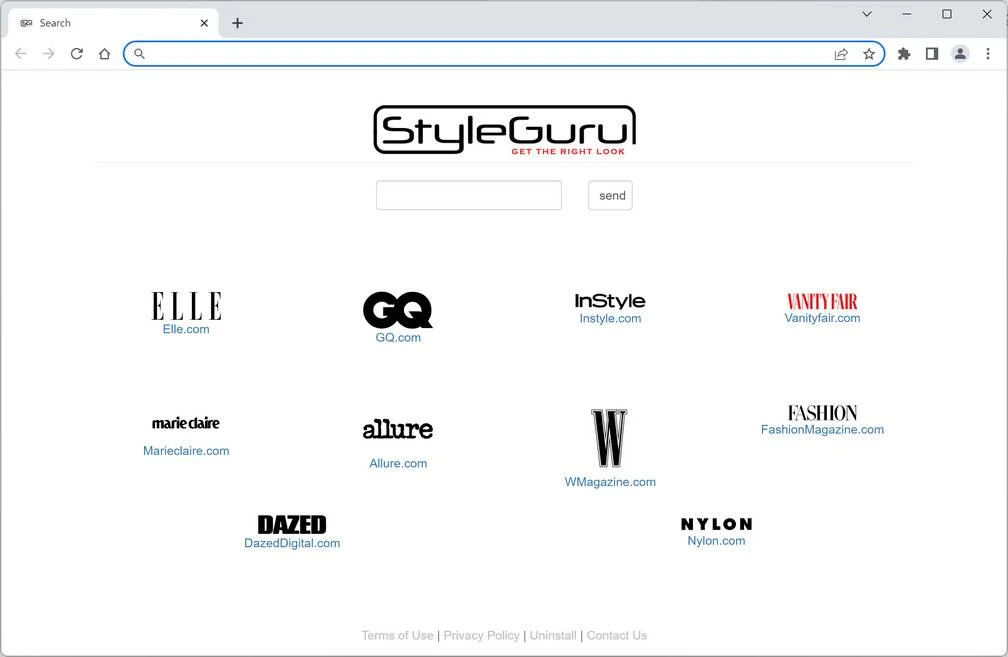The height and width of the screenshot is (657, 1008).
Task: Click the Uninstall footer link
Action: click(553, 635)
